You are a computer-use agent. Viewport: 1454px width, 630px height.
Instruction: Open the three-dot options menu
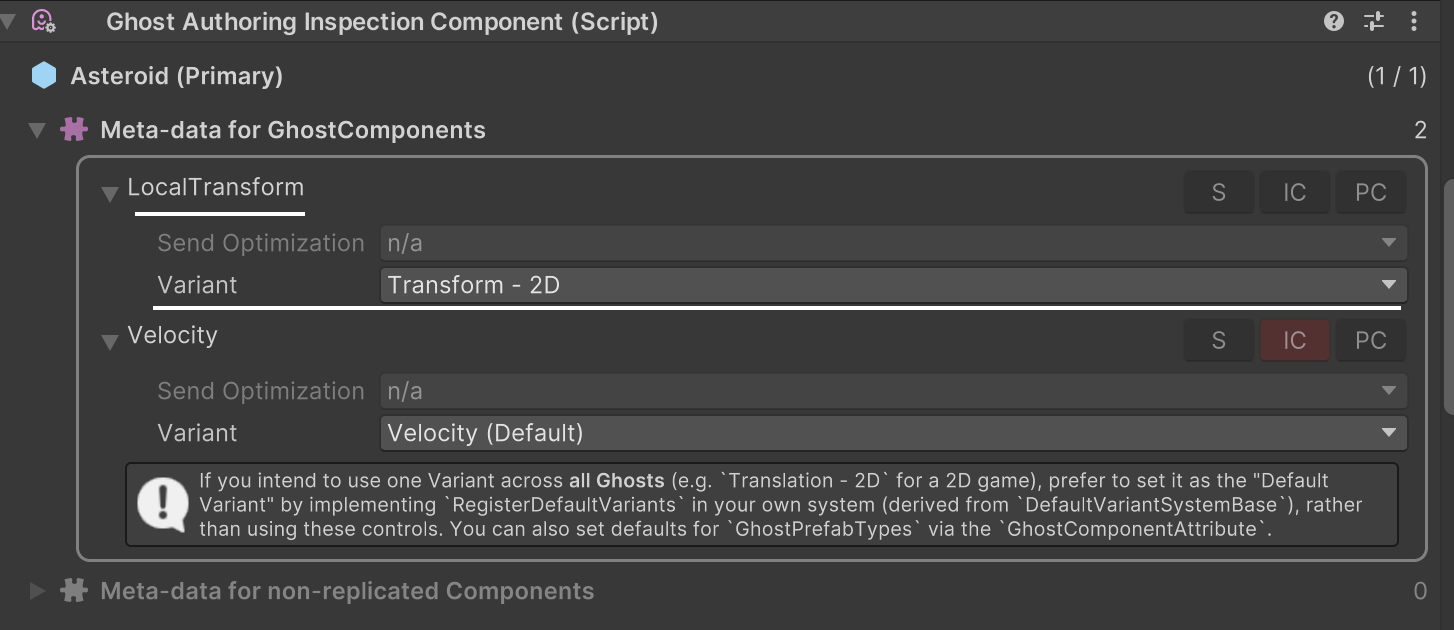[1414, 20]
